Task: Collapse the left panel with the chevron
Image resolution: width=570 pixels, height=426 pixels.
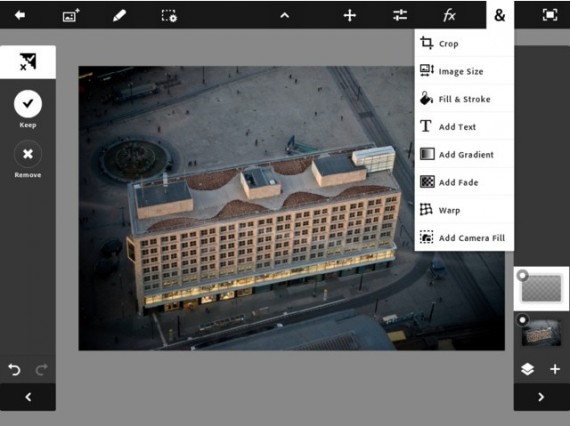Action: point(28,397)
